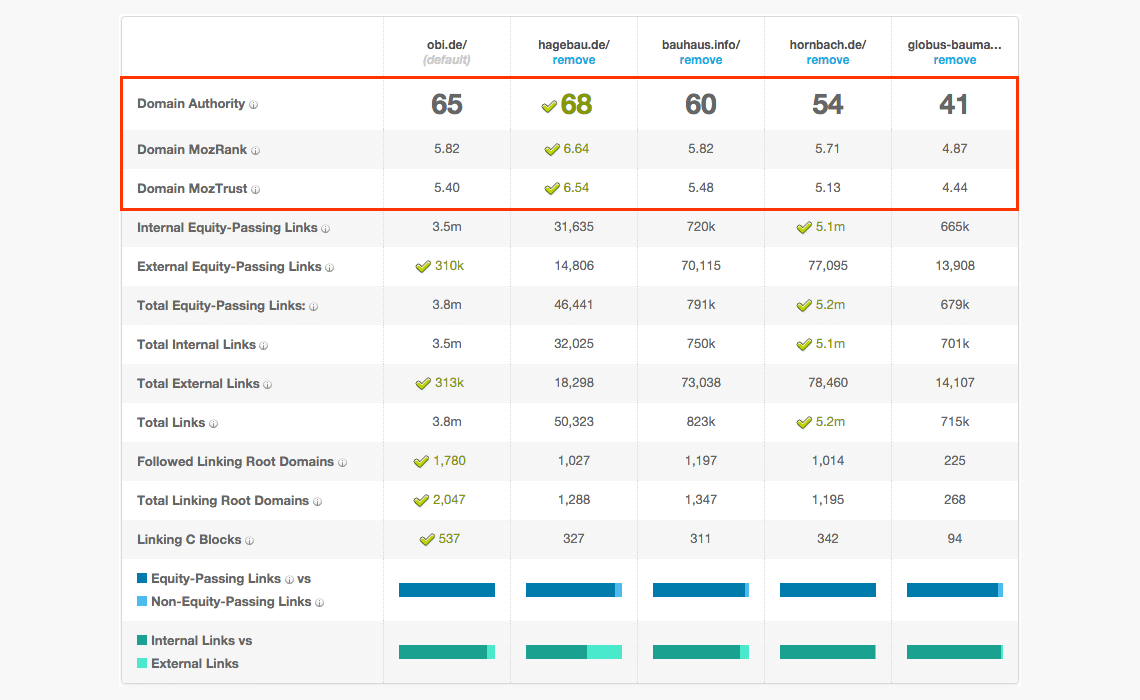
Task: Click the Internal Links vs legend label
Action: pos(201,640)
